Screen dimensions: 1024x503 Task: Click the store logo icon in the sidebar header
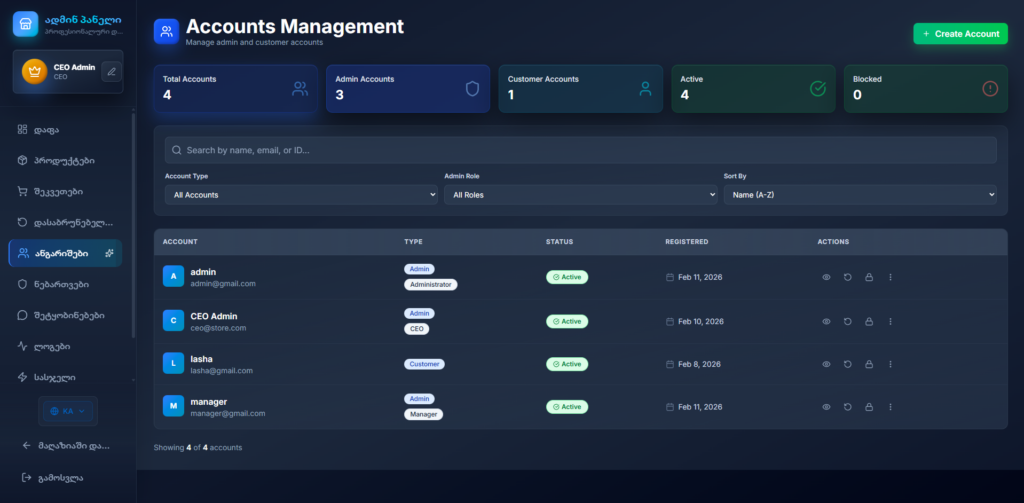25,24
